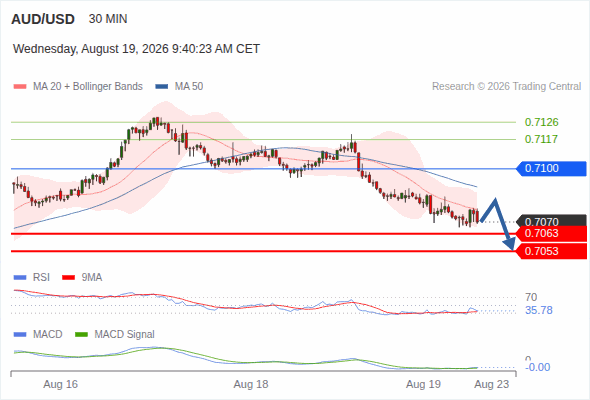Click the 30 MIN timeframe label
This screenshot has height=400, width=590.
[x=108, y=19]
